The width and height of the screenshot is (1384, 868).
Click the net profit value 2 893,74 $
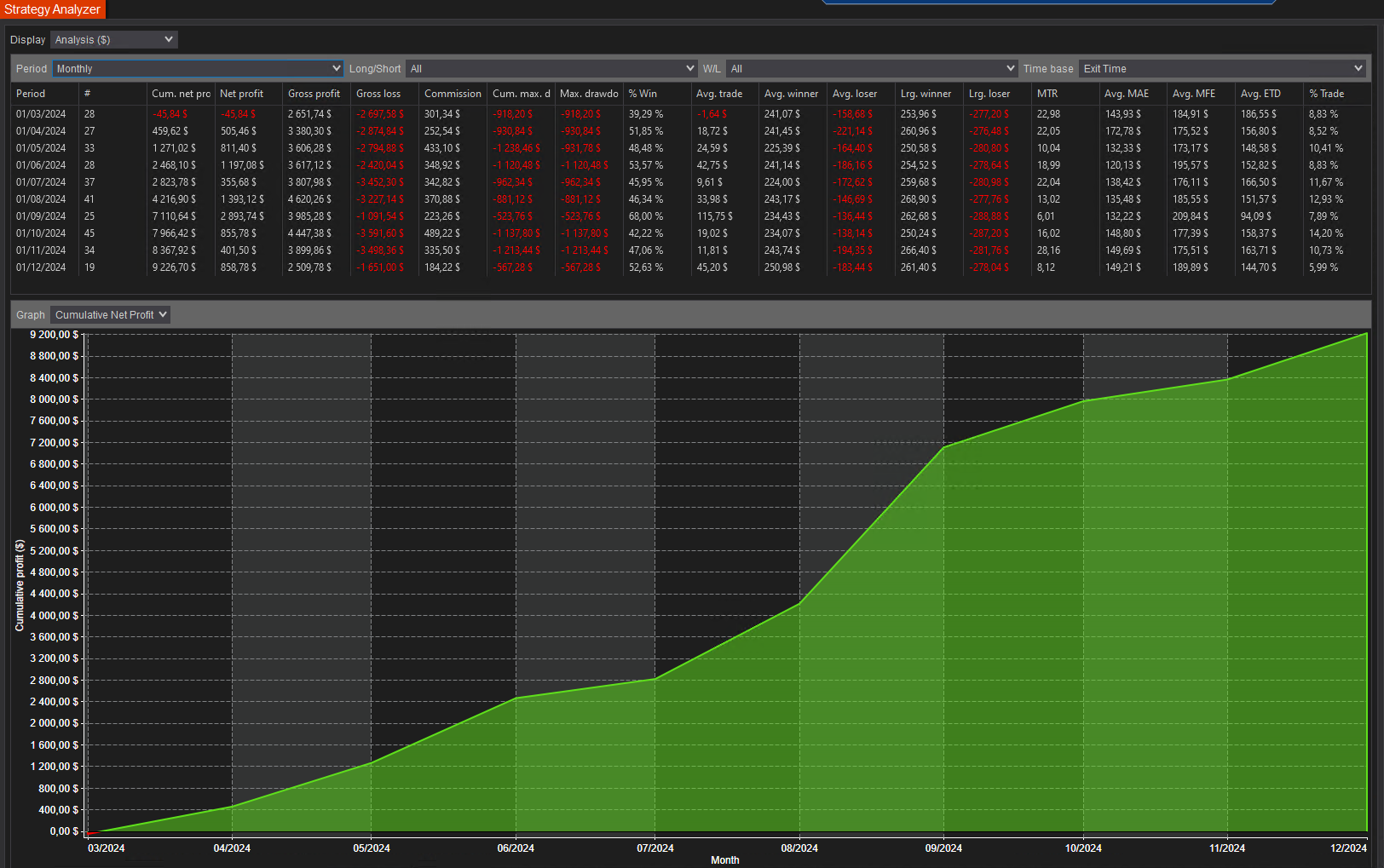point(243,216)
